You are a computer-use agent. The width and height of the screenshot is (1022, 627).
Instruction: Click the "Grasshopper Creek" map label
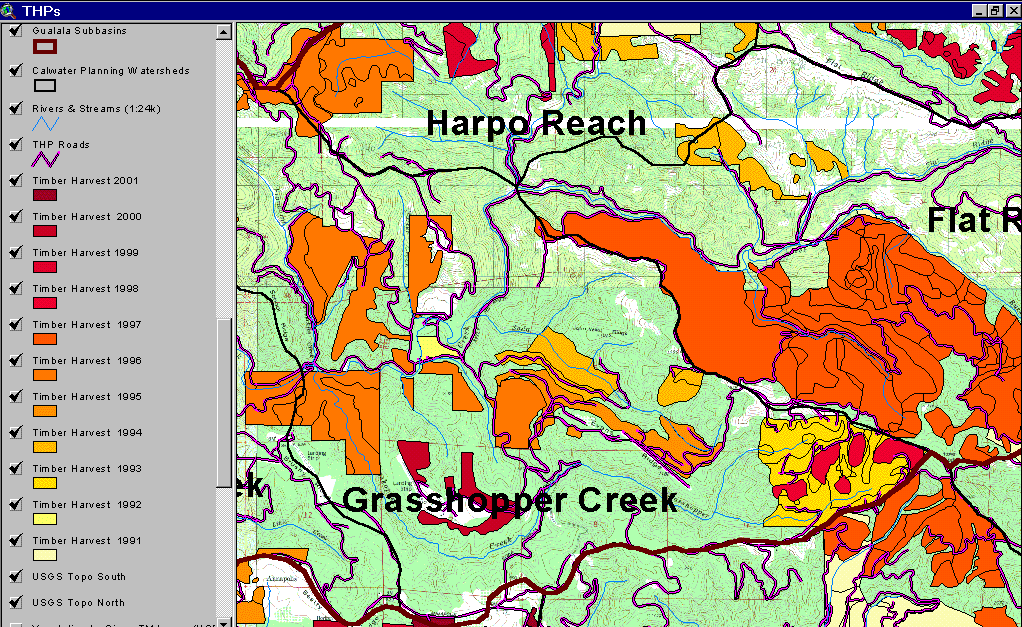510,501
